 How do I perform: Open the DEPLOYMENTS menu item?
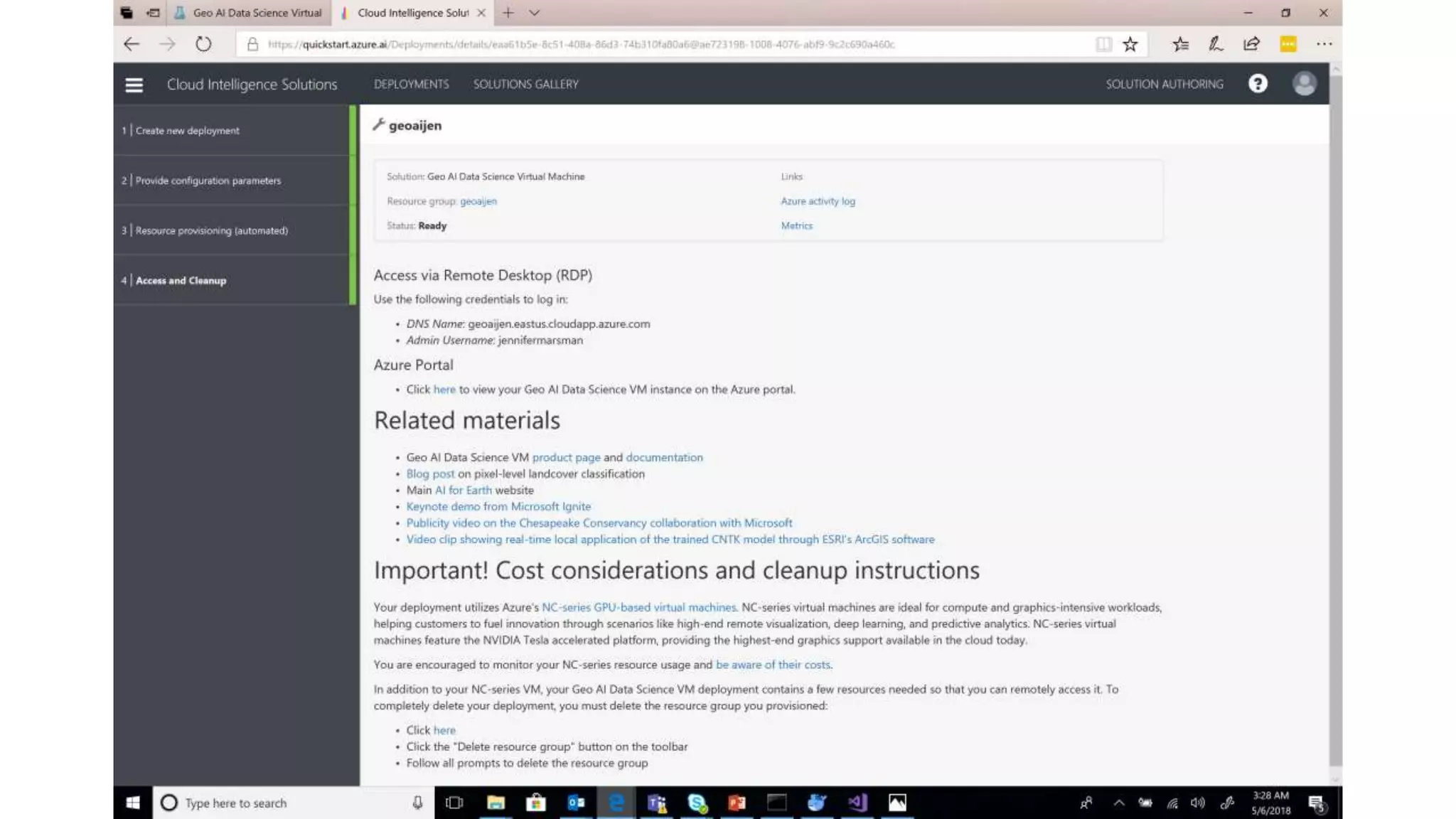click(411, 84)
